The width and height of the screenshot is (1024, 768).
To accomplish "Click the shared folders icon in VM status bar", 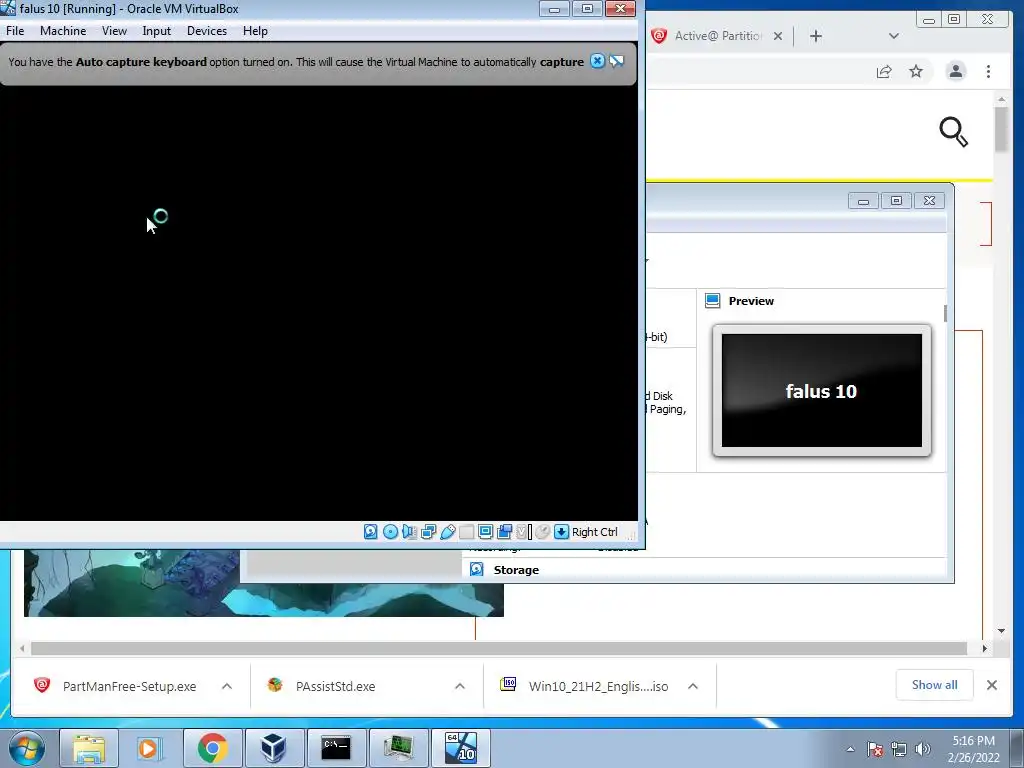I will (466, 532).
